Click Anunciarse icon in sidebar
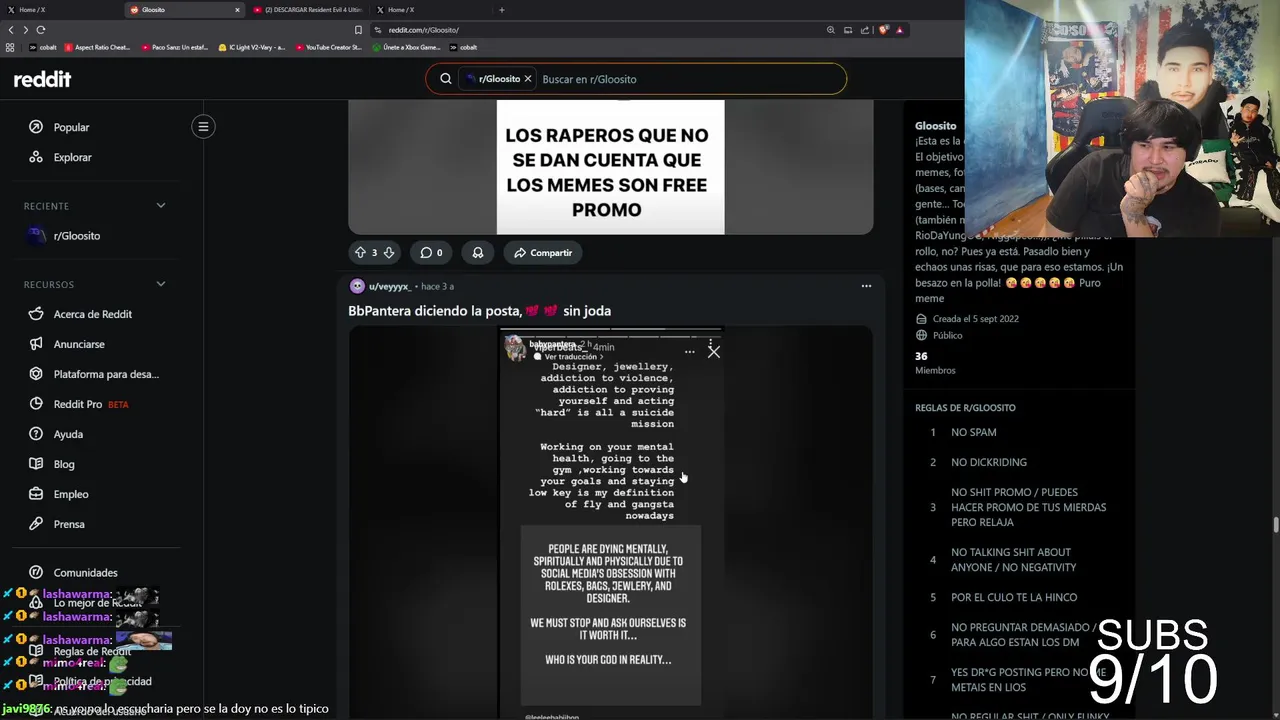 tap(36, 344)
